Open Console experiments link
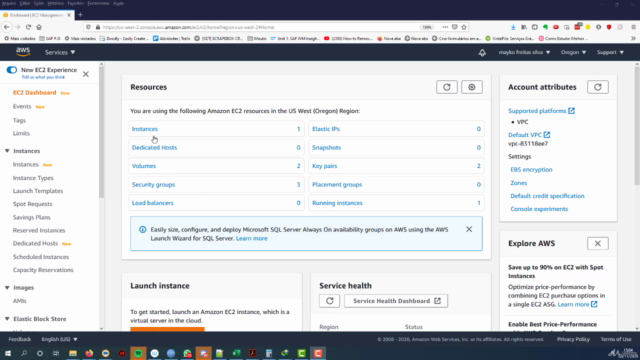The height and width of the screenshot is (360, 640). [x=539, y=209]
